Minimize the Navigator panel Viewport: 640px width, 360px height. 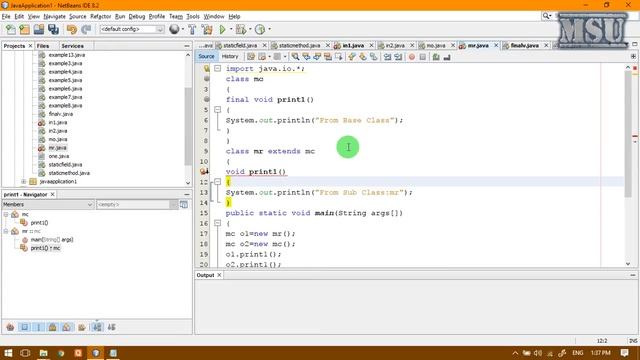pos(187,195)
